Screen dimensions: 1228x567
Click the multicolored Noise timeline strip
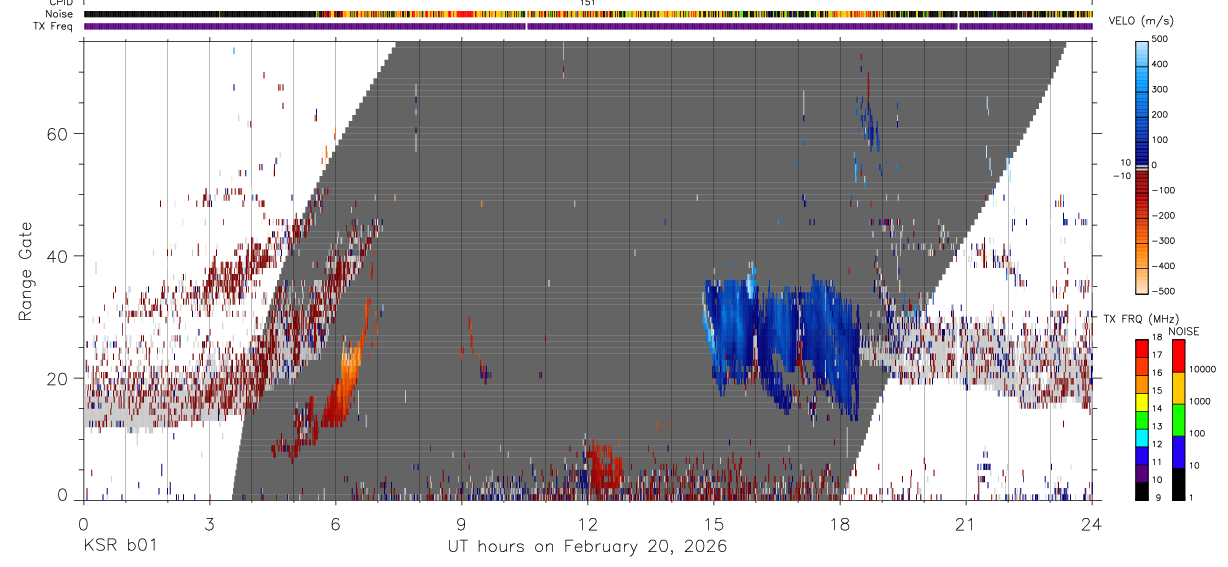pos(588,14)
